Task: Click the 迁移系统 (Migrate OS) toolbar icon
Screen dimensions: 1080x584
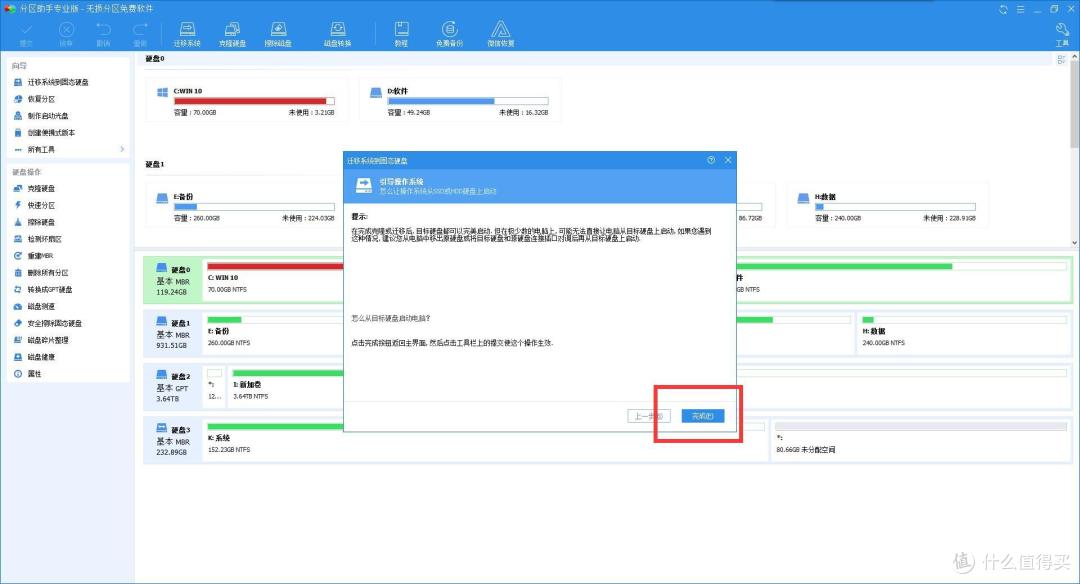Action: point(187,33)
